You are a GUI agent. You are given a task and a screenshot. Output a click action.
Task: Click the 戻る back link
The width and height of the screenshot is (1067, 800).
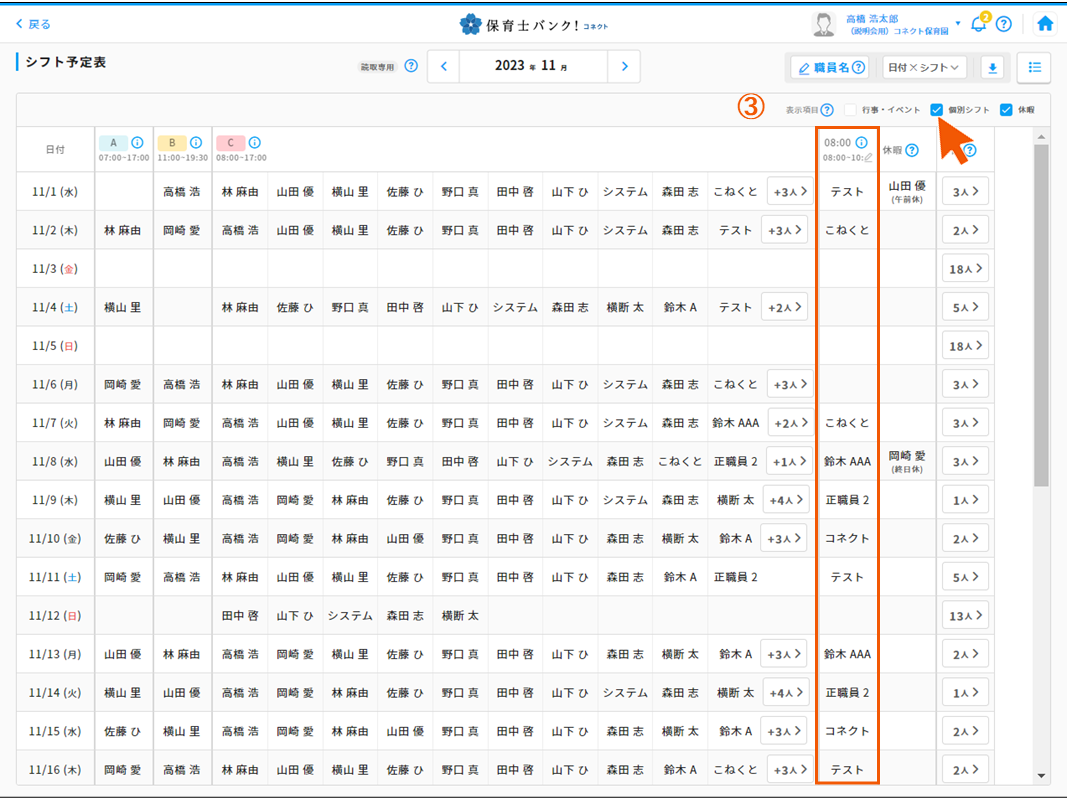[33, 24]
